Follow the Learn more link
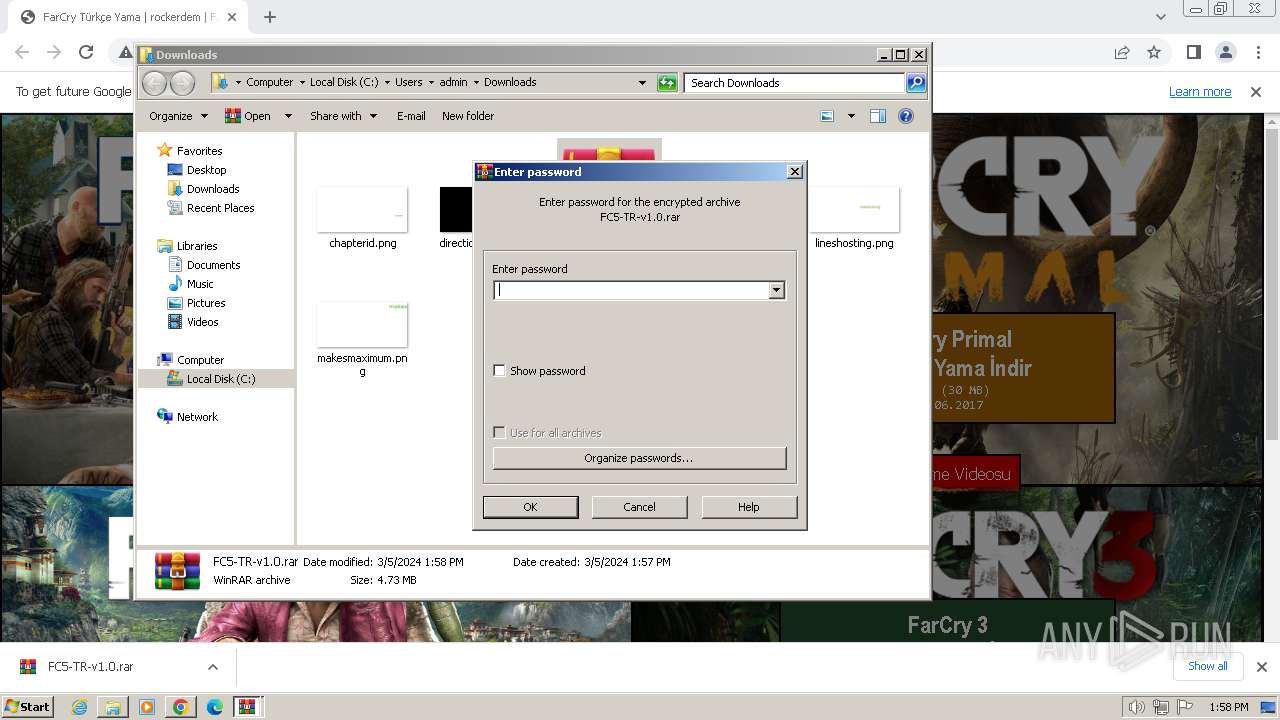The image size is (1280, 720). click(1200, 92)
